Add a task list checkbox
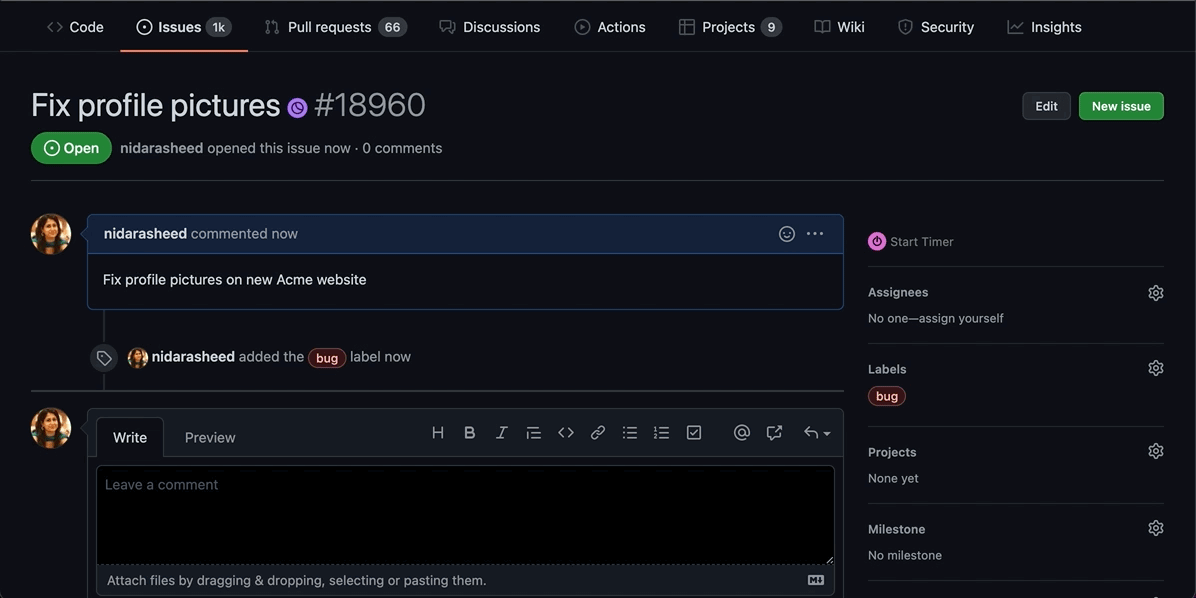This screenshot has height=598, width=1196. click(694, 433)
